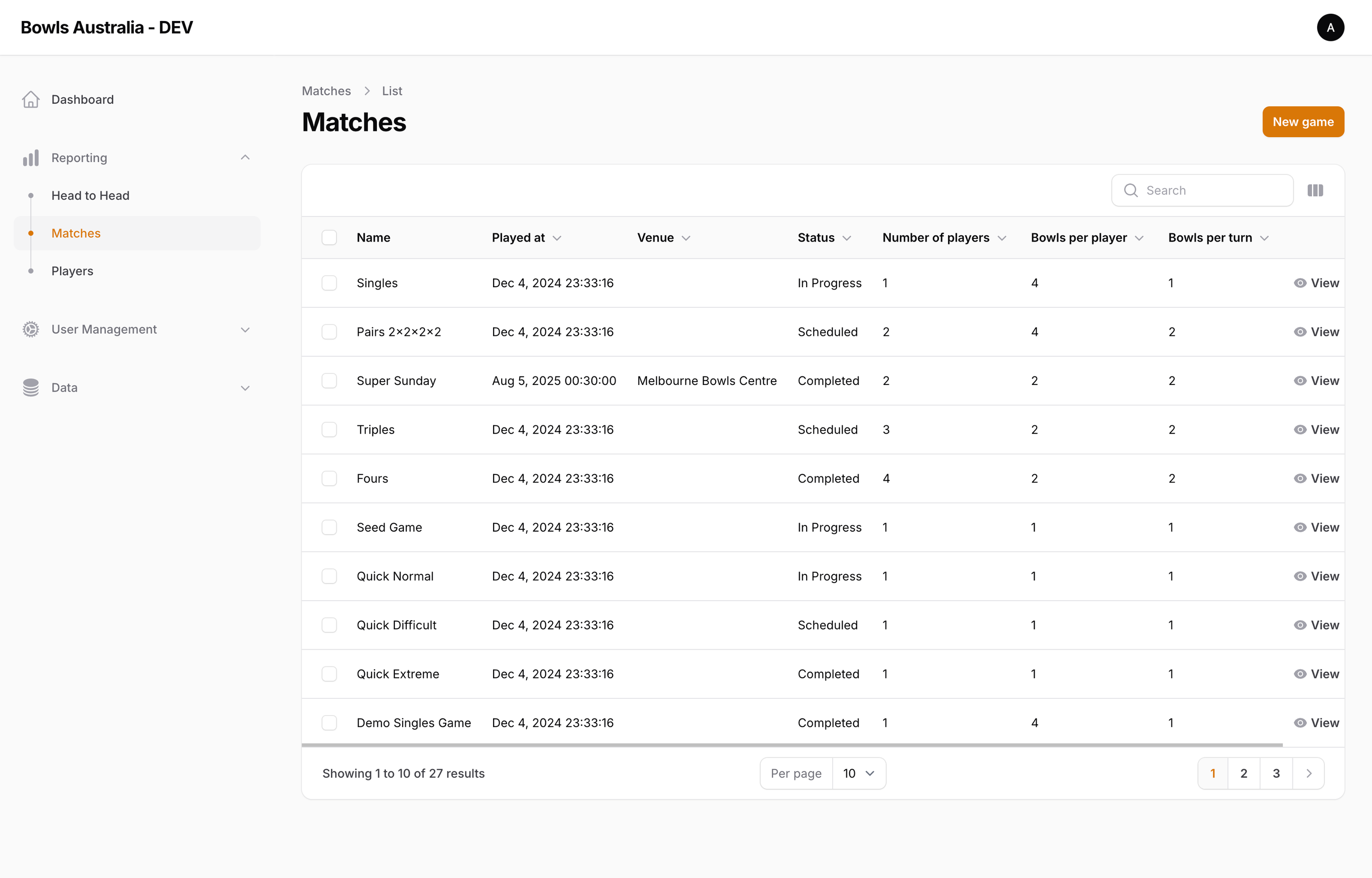
Task: Navigate to results page 3
Action: (x=1276, y=773)
